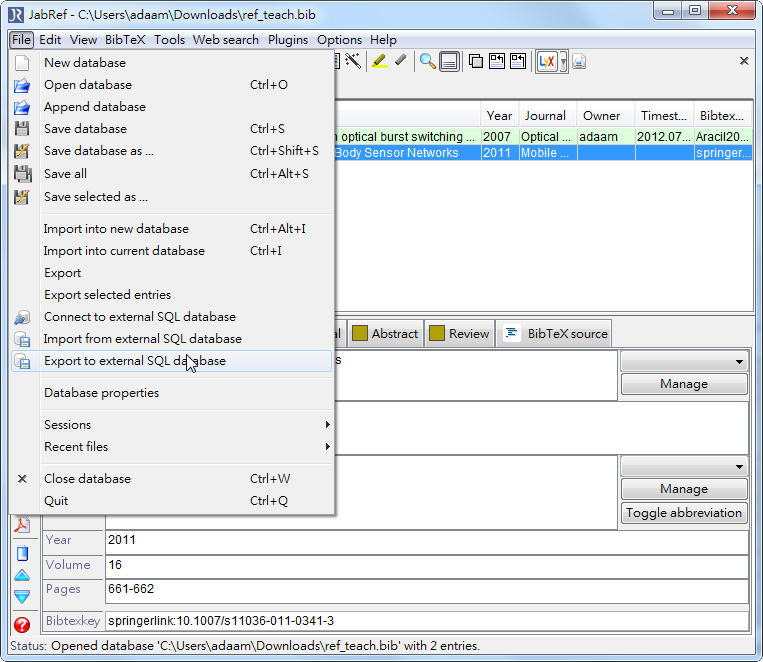
Task: Go to next entry blue down arrow
Action: [x=22, y=596]
